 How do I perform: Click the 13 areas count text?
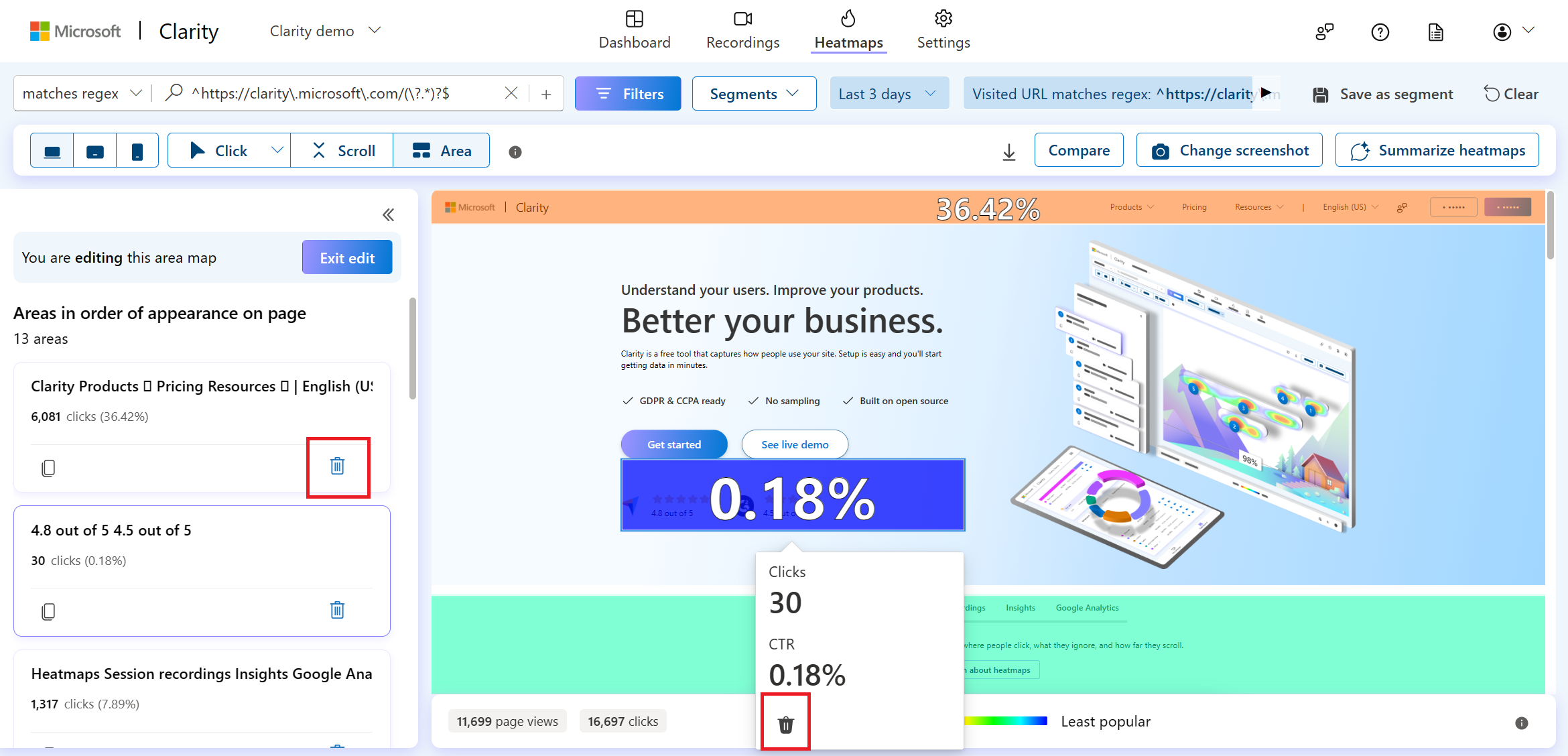[x=41, y=339]
